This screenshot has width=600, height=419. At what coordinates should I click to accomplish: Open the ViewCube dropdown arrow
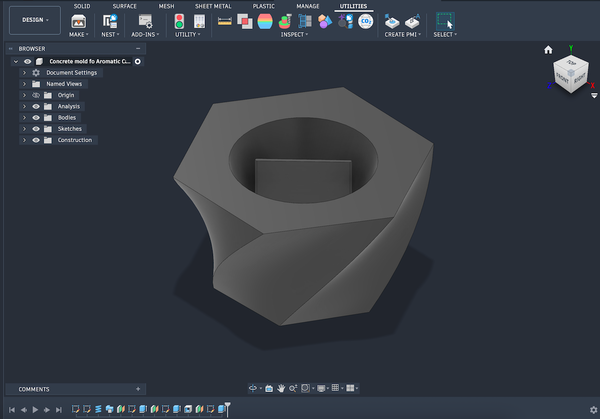[594, 96]
